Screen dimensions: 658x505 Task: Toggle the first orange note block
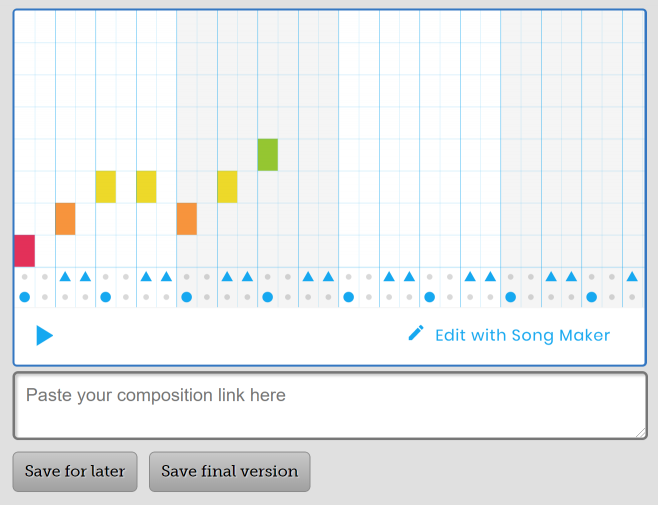pos(65,219)
